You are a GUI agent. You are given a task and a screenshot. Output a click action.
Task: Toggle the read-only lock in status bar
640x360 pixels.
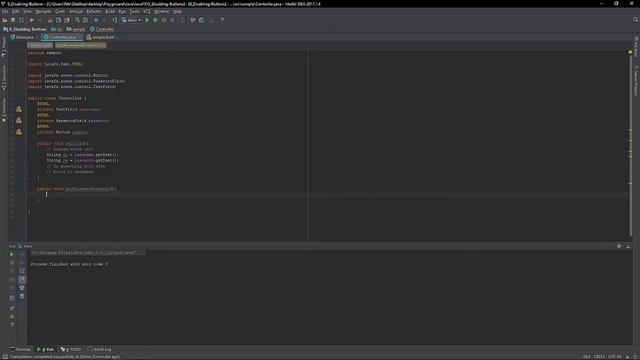click(627, 357)
